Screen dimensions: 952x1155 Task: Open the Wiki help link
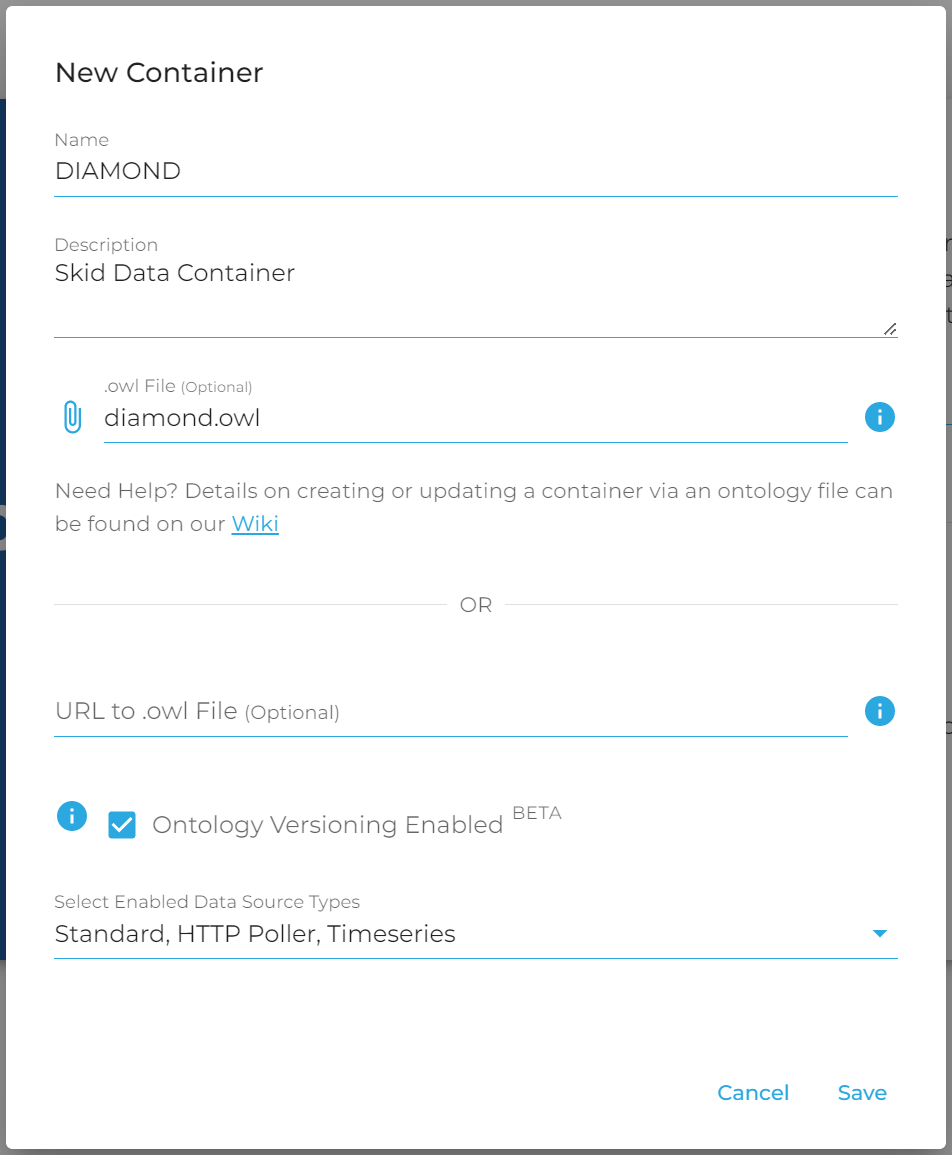(x=255, y=523)
